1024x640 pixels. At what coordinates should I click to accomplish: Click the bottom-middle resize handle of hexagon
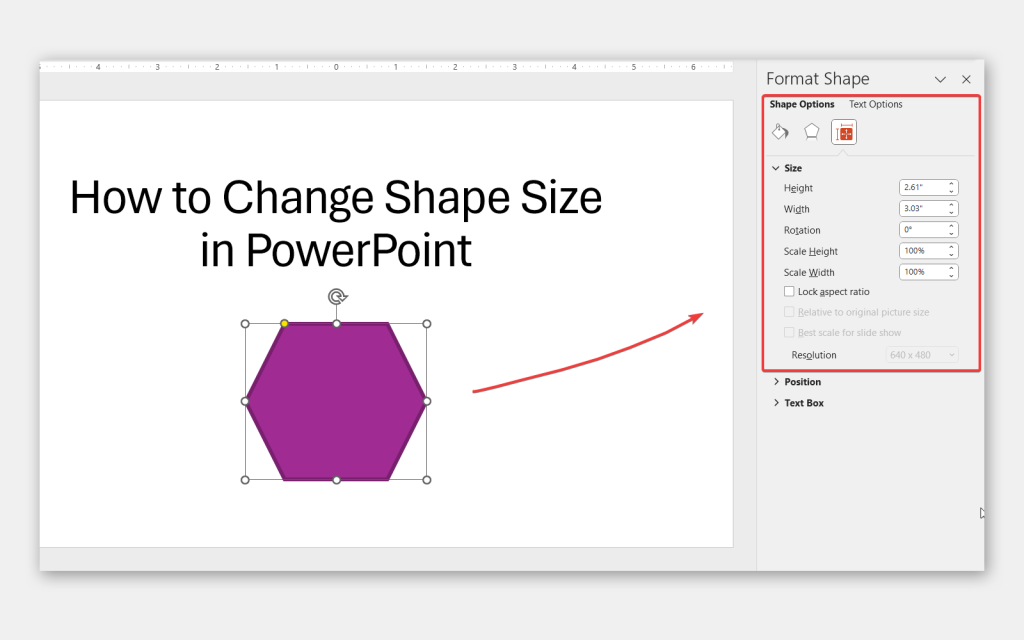336,480
